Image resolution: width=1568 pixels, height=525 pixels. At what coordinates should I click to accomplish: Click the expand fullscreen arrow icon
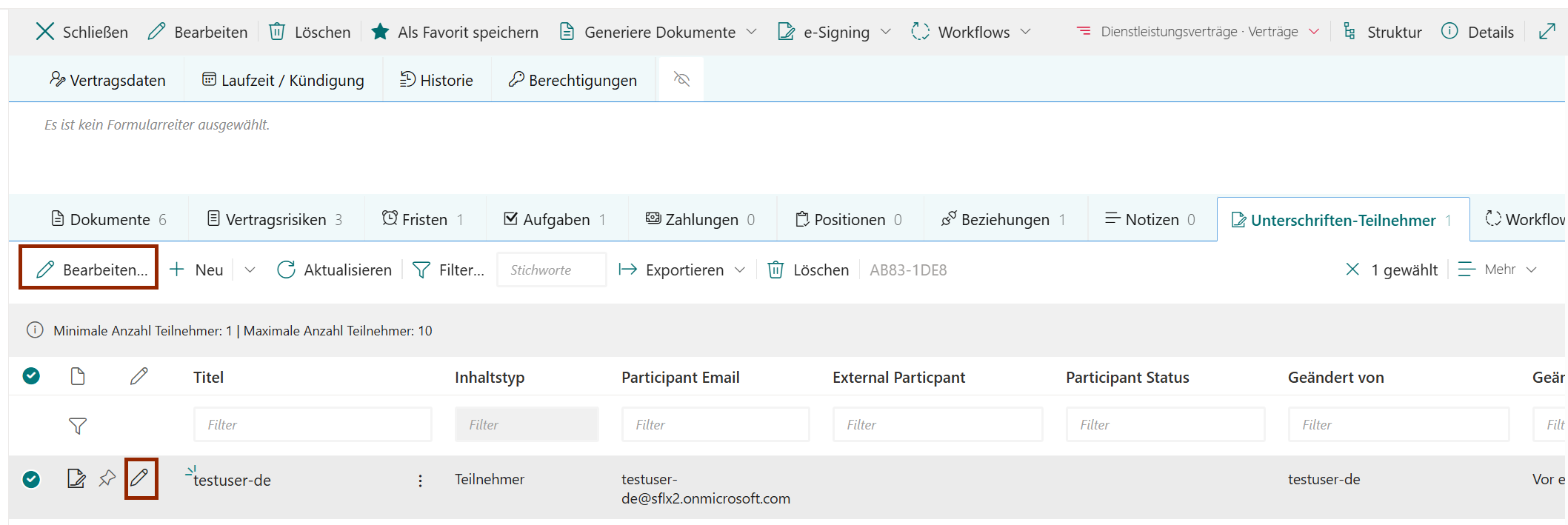pyautogui.click(x=1547, y=32)
